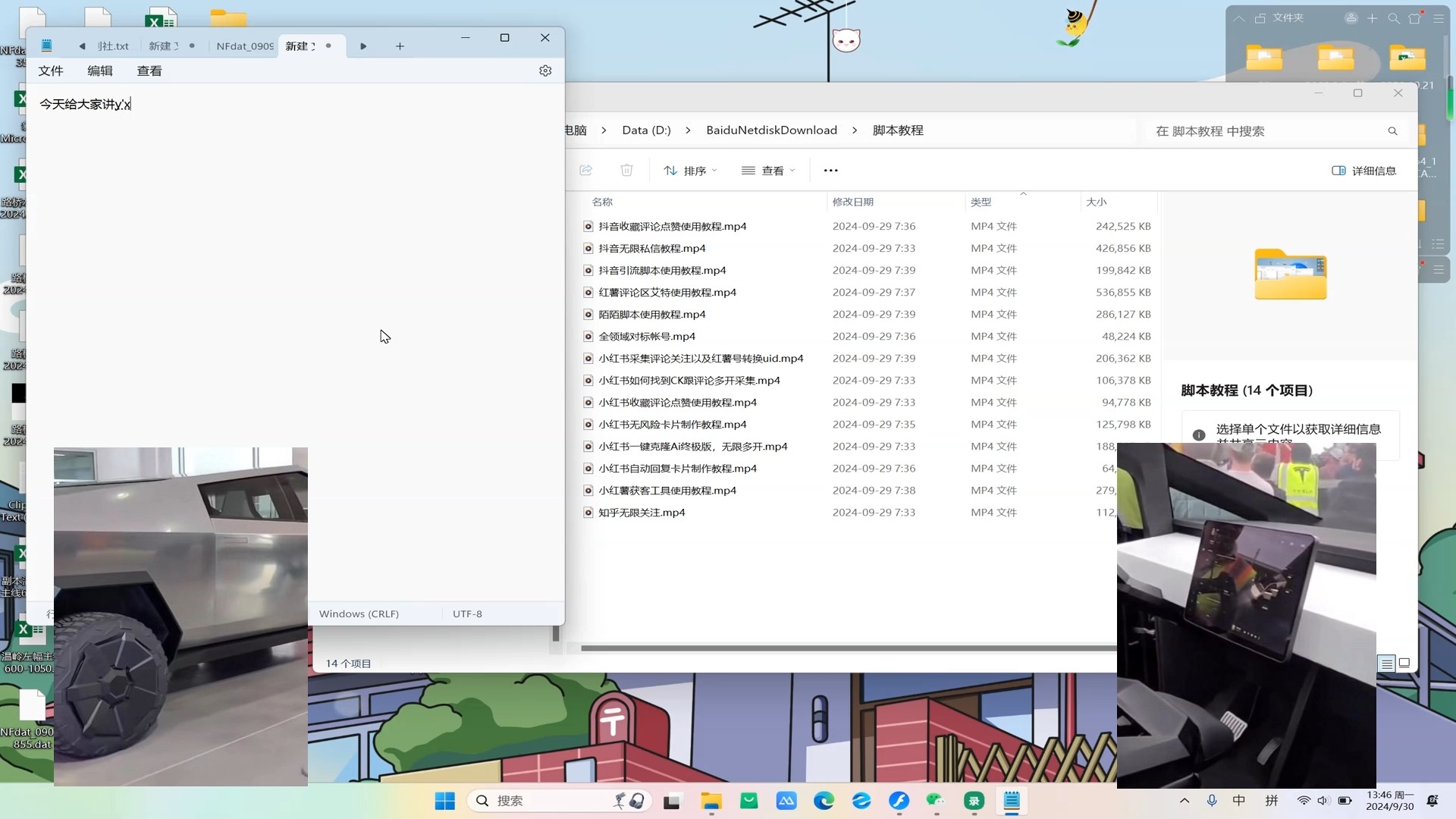The width and height of the screenshot is (1456, 819).
Task: Click the search magnifier in Explorer search box
Action: (1392, 131)
